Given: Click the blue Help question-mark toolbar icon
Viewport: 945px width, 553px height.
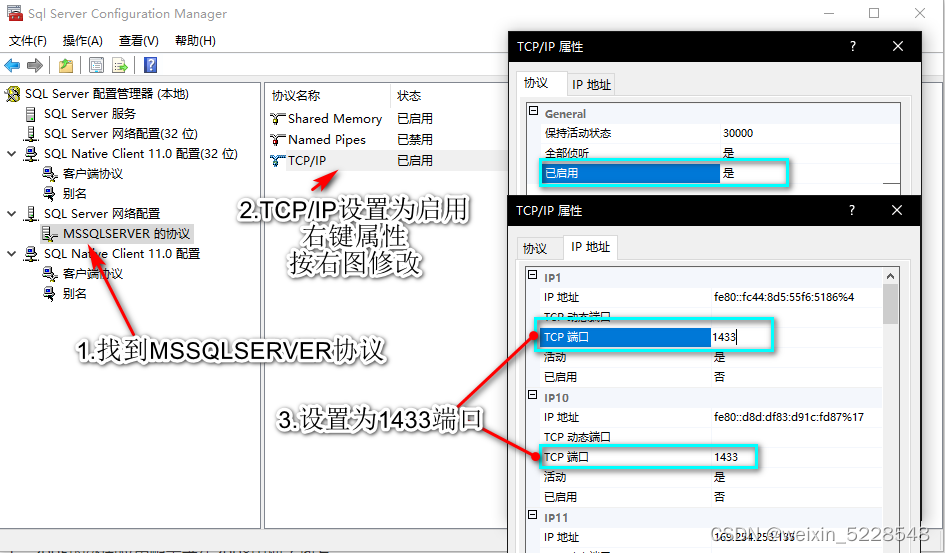Looking at the screenshot, I should pyautogui.click(x=150, y=65).
